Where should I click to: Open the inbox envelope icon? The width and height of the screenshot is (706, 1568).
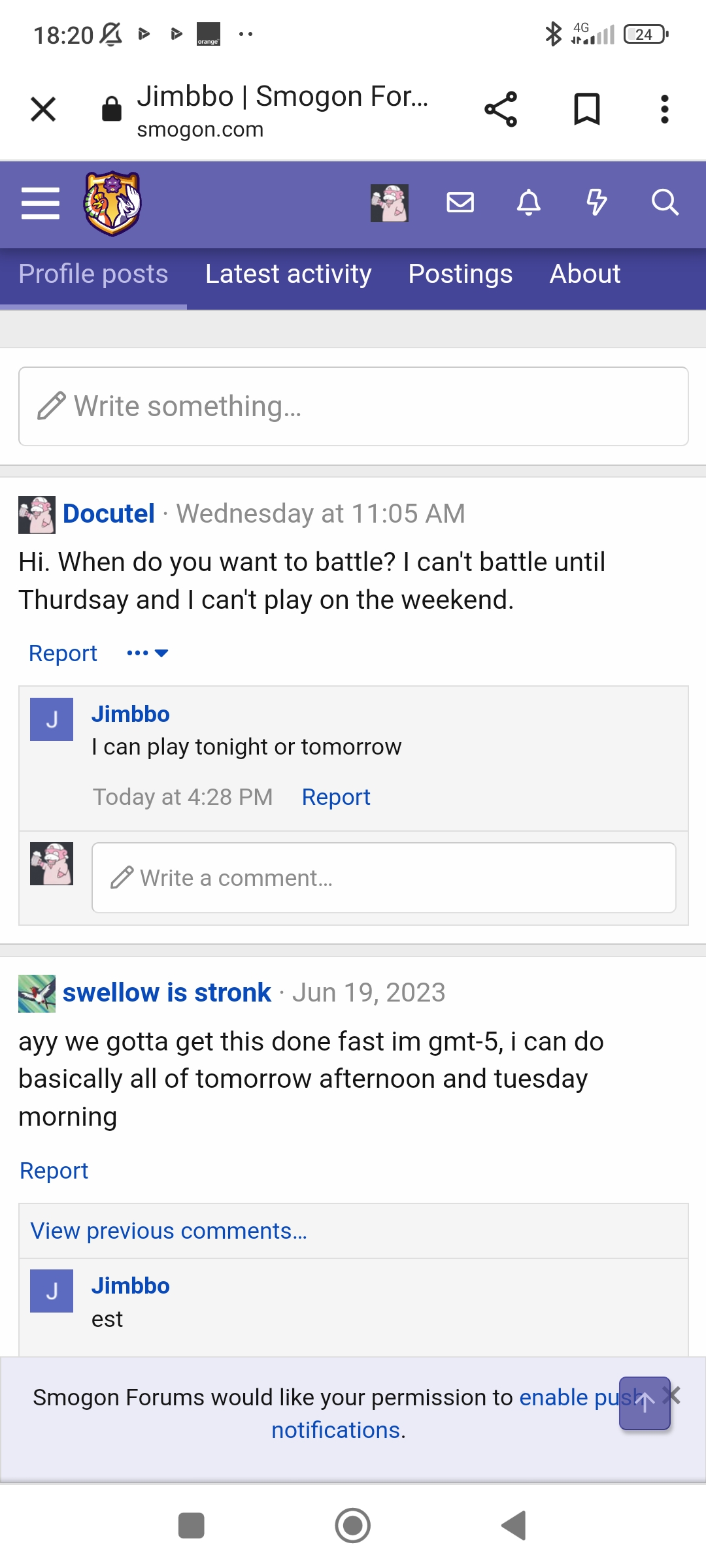pyautogui.click(x=460, y=203)
